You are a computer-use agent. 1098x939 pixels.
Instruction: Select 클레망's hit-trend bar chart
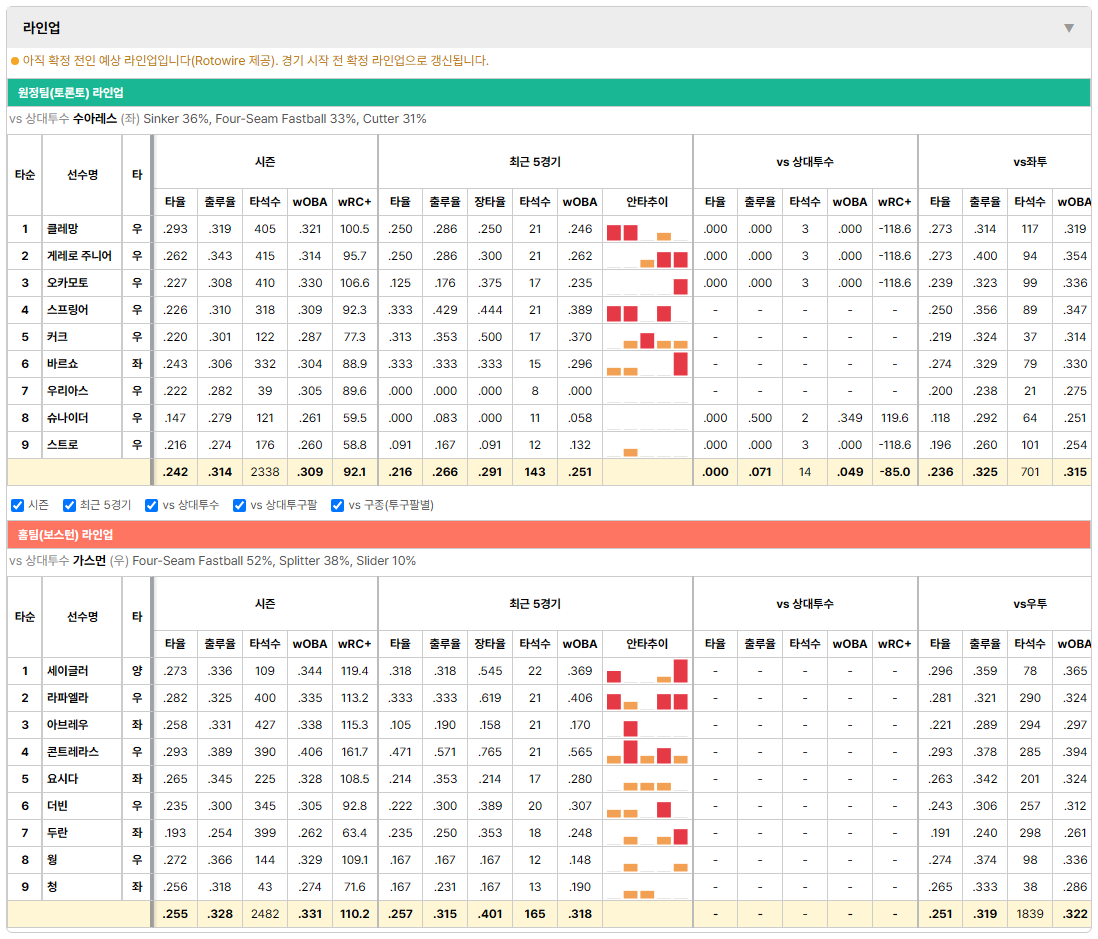pos(647,230)
